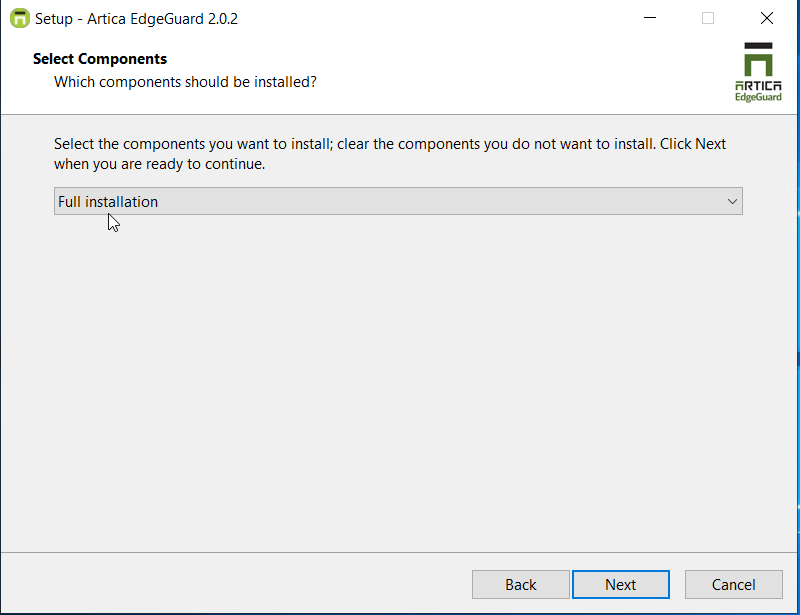Click 'Which components should be installed?' subtitle

(185, 82)
